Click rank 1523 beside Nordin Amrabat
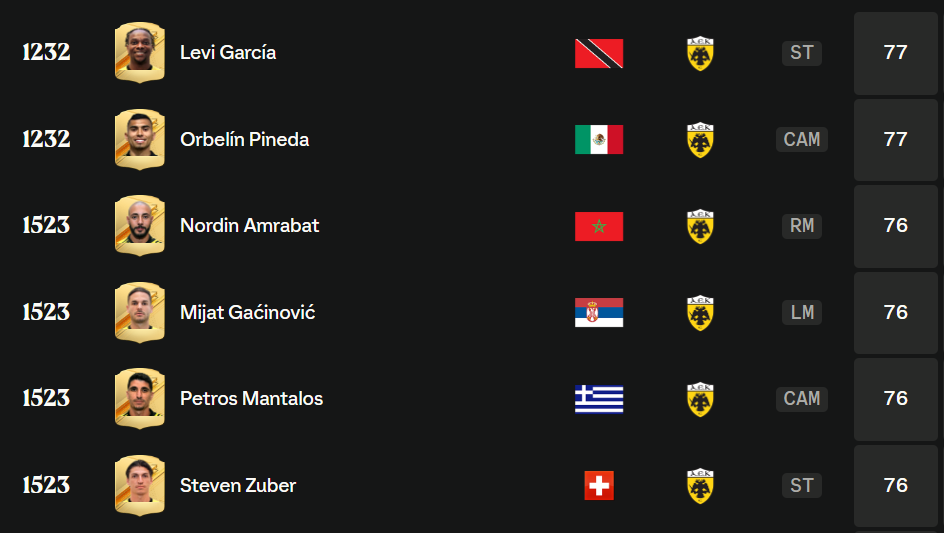 coord(46,226)
